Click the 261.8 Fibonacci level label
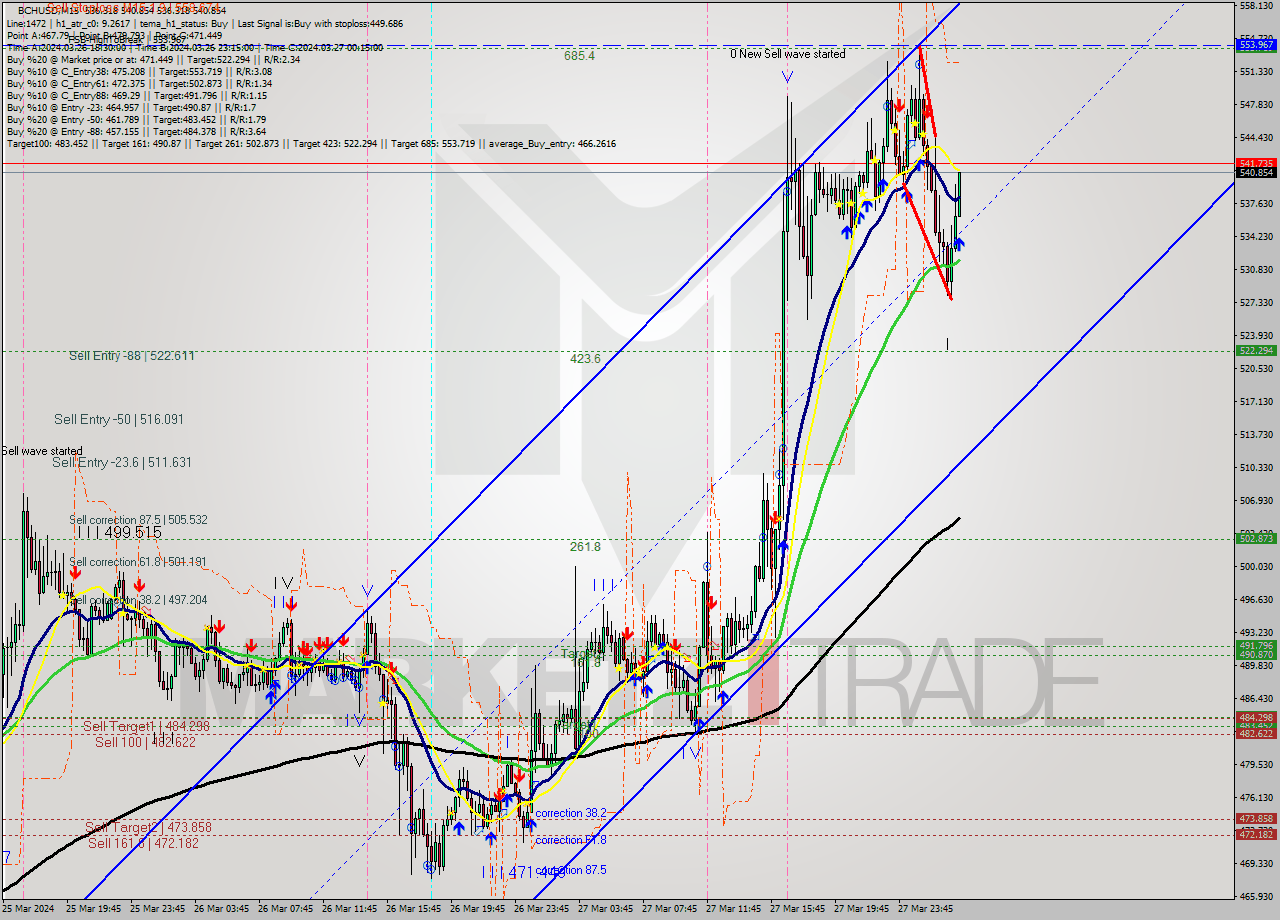This screenshot has width=1280, height=920. pyautogui.click(x=585, y=547)
